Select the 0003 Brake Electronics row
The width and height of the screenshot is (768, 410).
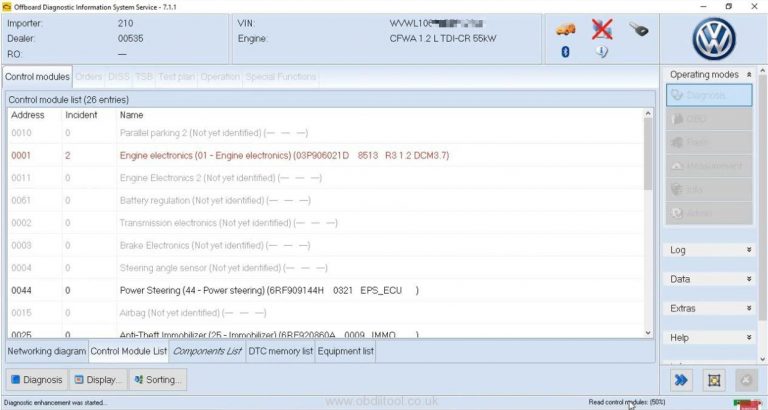pos(325,245)
